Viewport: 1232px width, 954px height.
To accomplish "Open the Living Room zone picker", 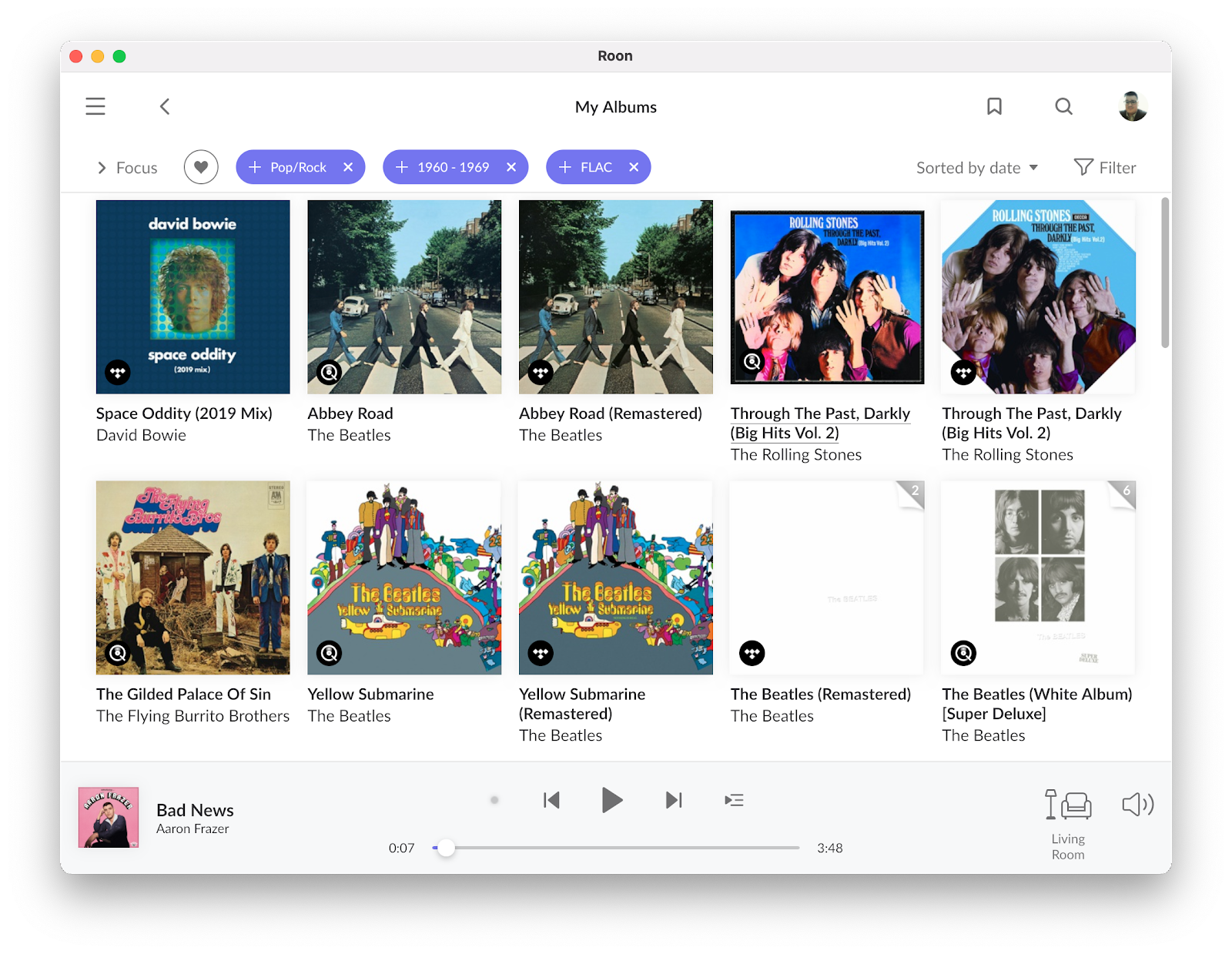I will click(1068, 825).
